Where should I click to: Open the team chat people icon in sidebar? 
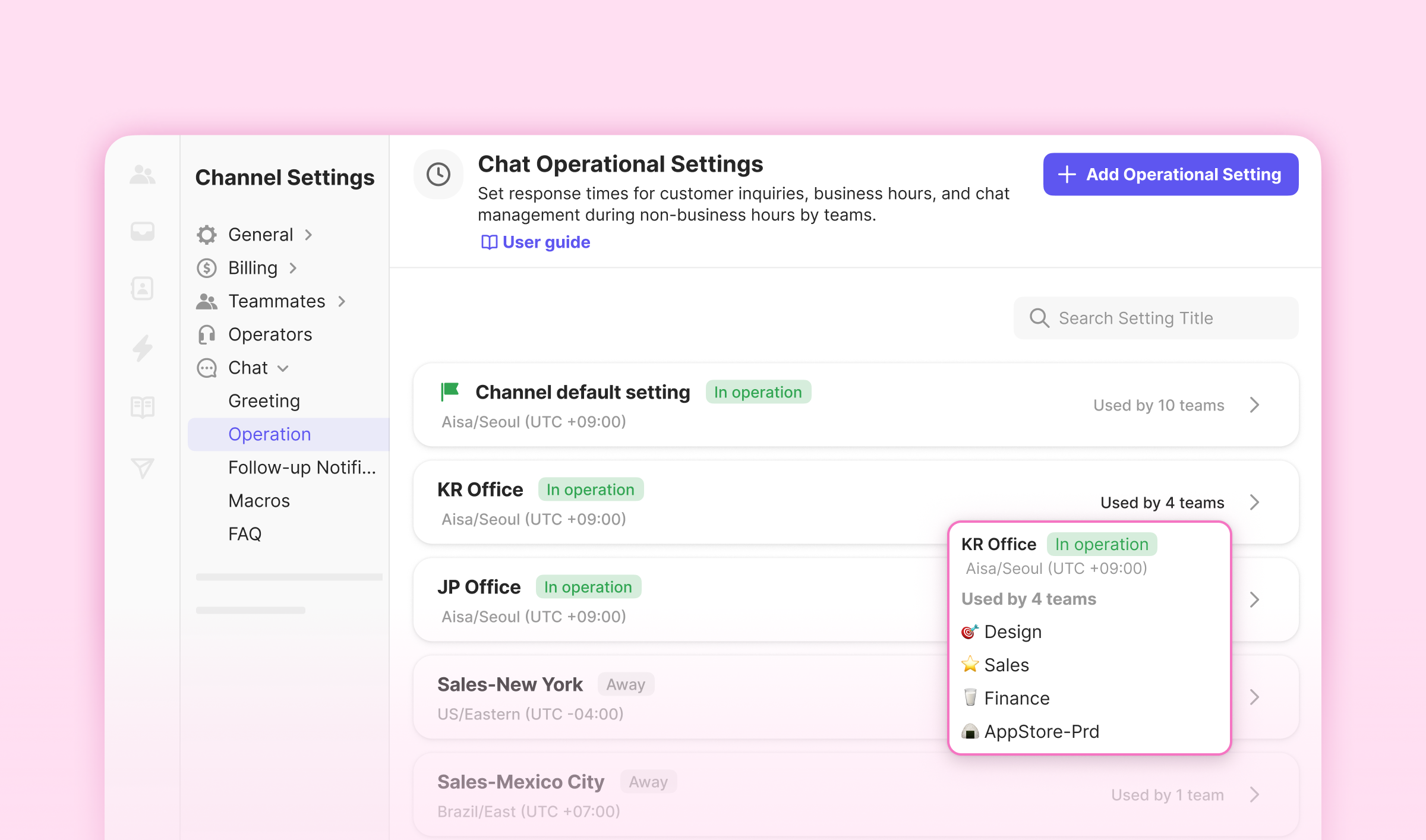(143, 175)
